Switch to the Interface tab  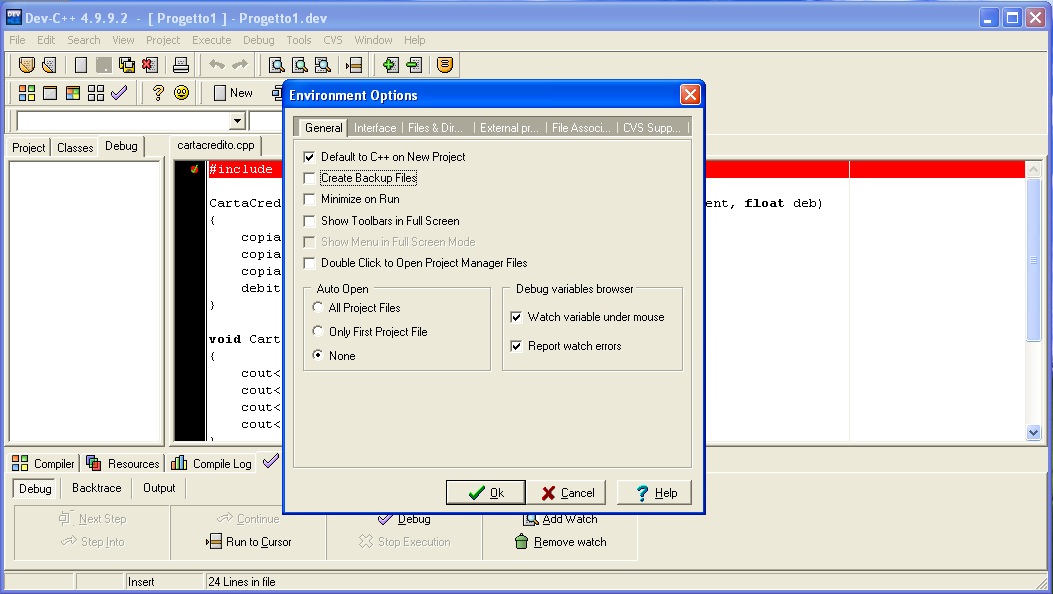click(375, 128)
